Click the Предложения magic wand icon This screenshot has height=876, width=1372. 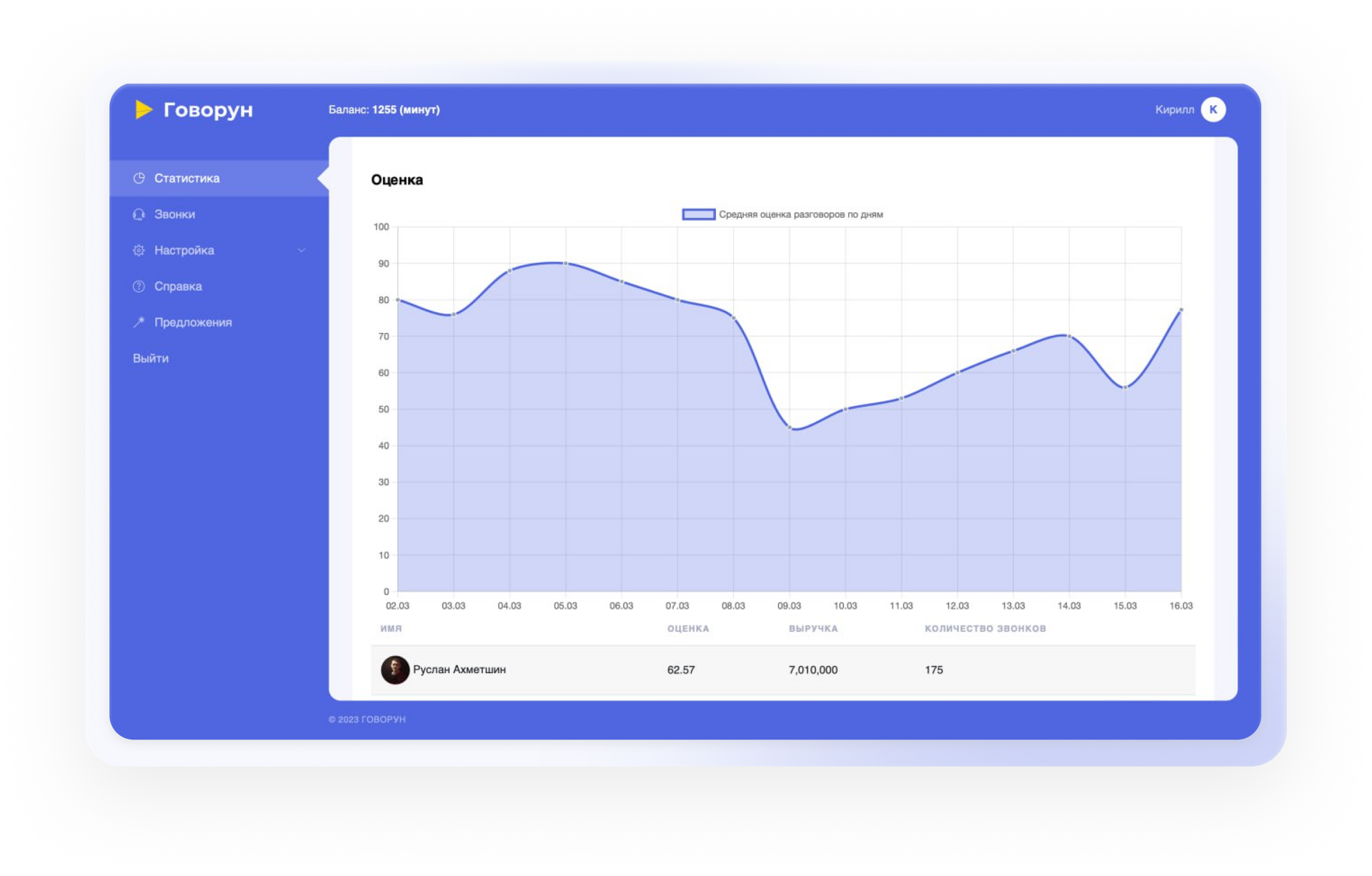tap(139, 322)
